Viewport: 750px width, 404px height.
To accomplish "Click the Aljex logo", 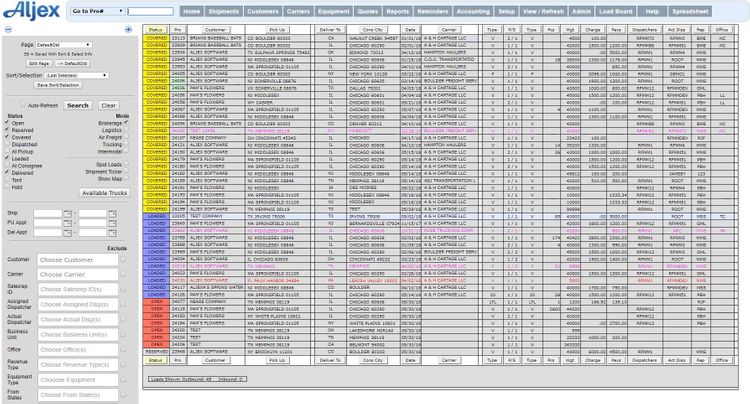I will 31,11.
